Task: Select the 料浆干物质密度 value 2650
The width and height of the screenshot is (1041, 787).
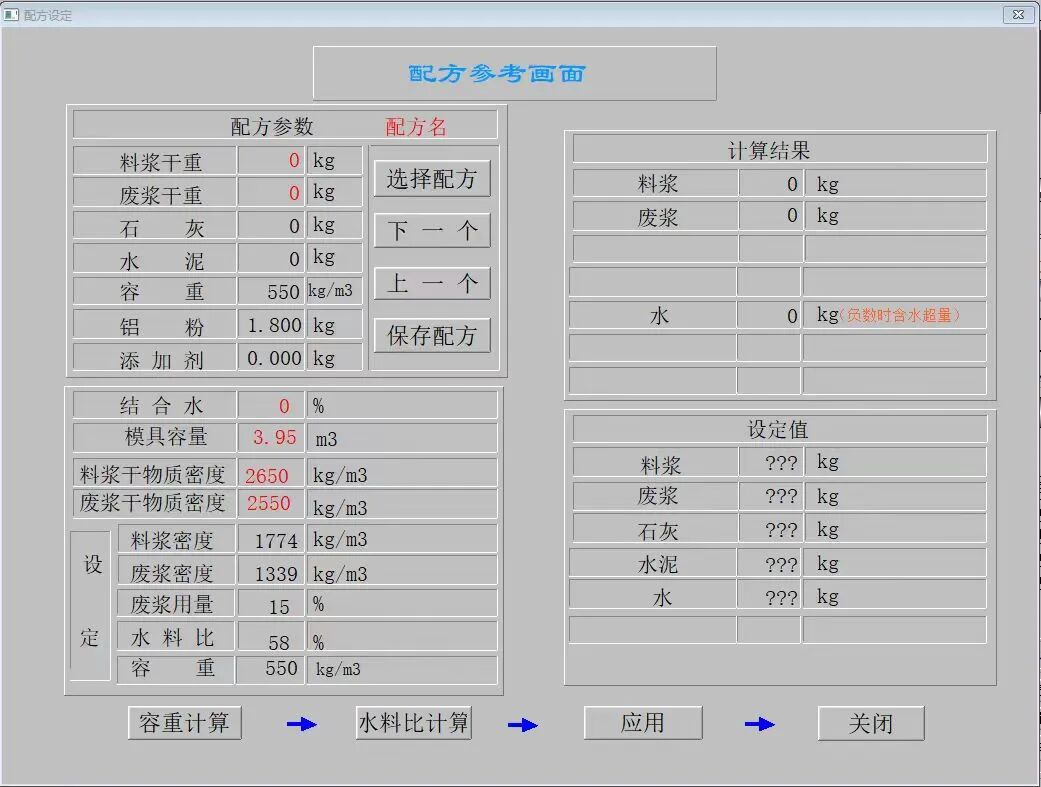Action: click(271, 472)
